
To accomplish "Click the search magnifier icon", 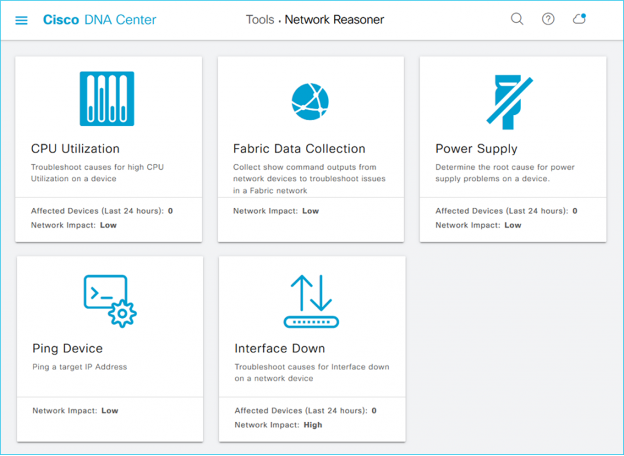I will [x=517, y=19].
